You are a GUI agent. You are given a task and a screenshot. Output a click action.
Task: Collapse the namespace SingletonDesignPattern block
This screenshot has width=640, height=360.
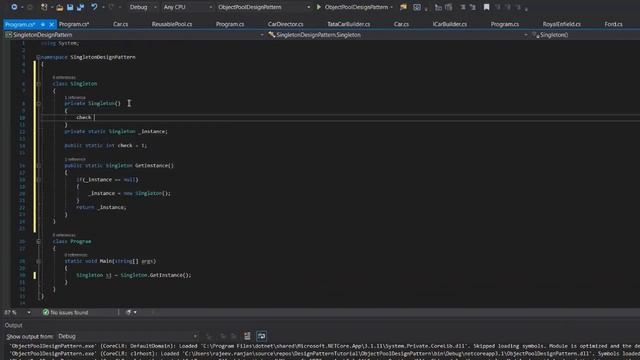pyautogui.click(x=38, y=57)
